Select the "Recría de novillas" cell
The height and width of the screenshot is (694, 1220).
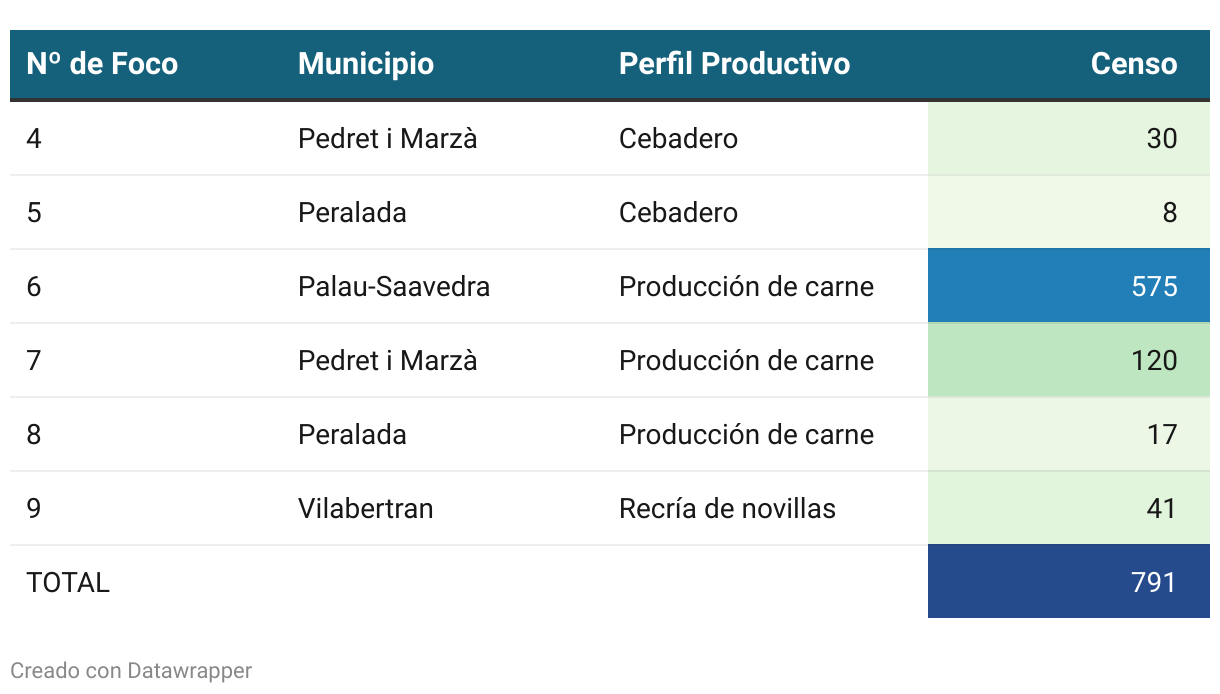pos(727,508)
